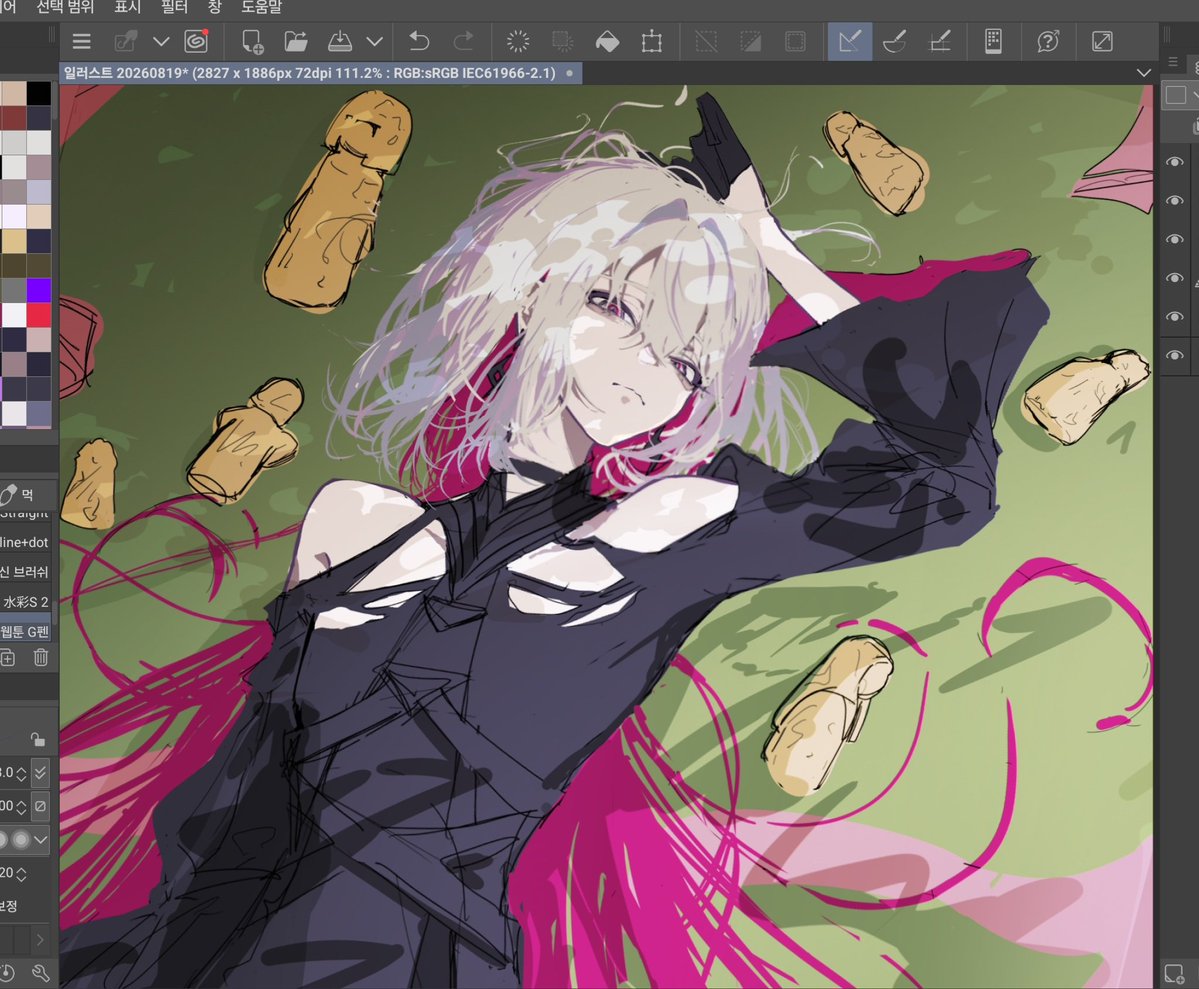Expand the brush shape dropdown
1199x989 pixels.
(x=41, y=839)
